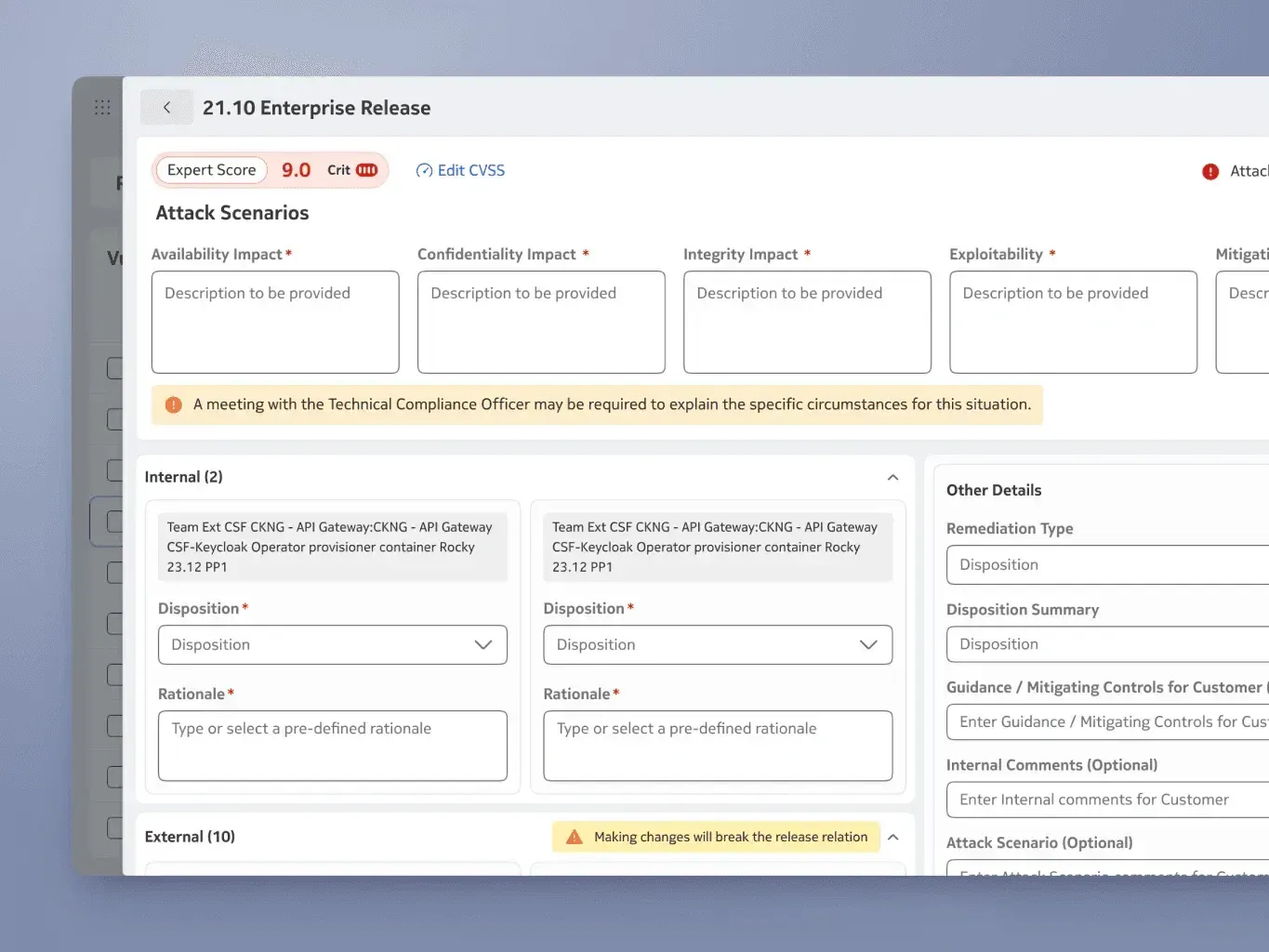Click the Technical Compliance Officer meeting notice text
This screenshot has width=1269, height=952.
[612, 404]
